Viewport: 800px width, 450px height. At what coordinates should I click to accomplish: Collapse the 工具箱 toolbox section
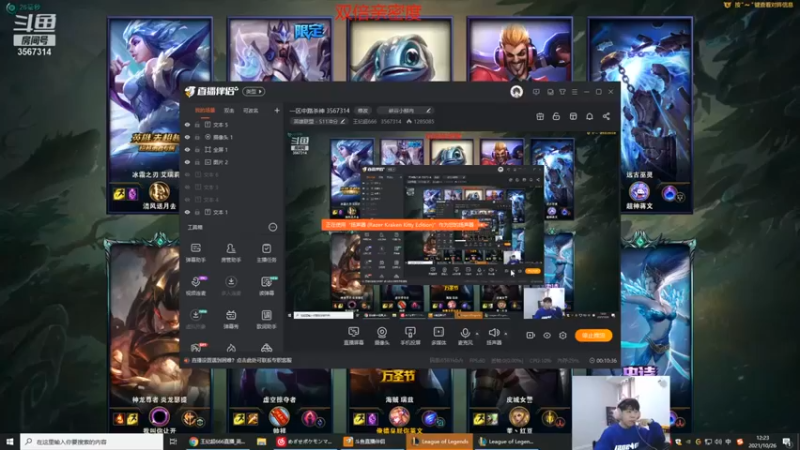[x=273, y=227]
